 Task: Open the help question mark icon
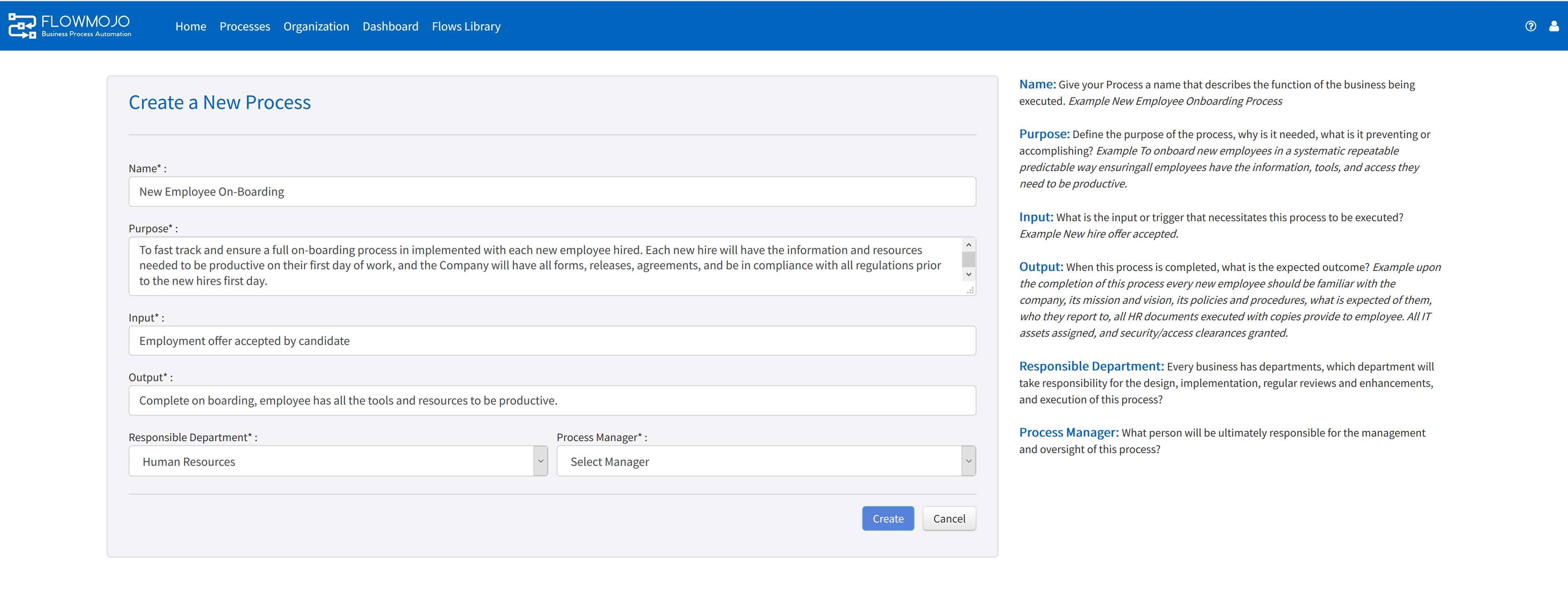tap(1530, 26)
